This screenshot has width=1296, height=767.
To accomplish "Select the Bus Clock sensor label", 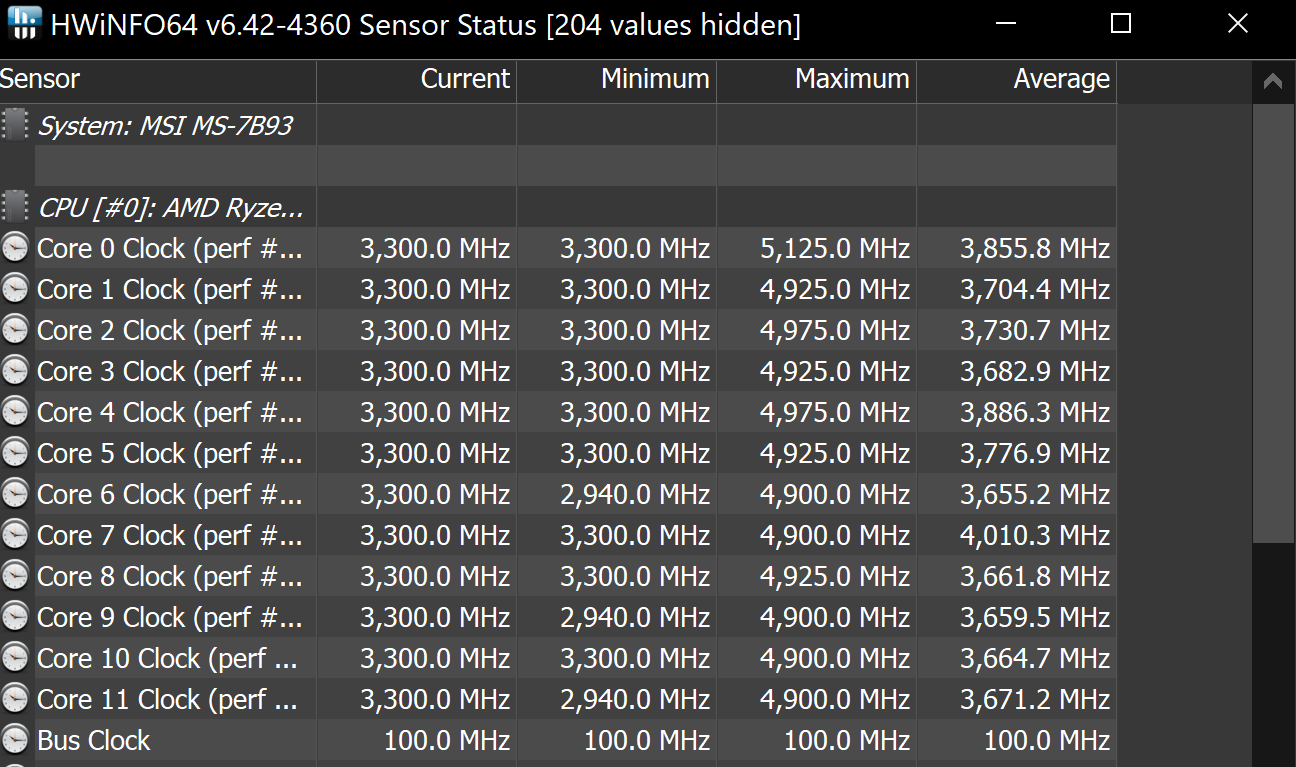I will point(94,740).
